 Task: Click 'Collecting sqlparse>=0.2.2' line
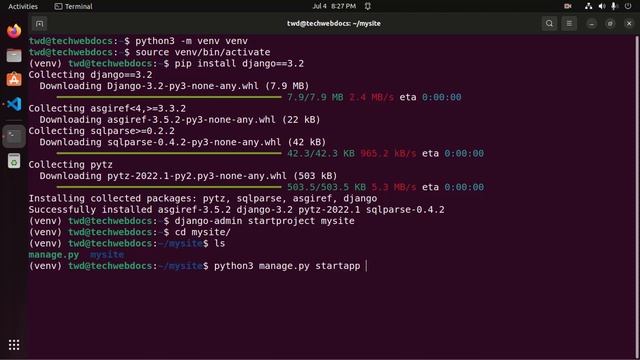coord(101,131)
